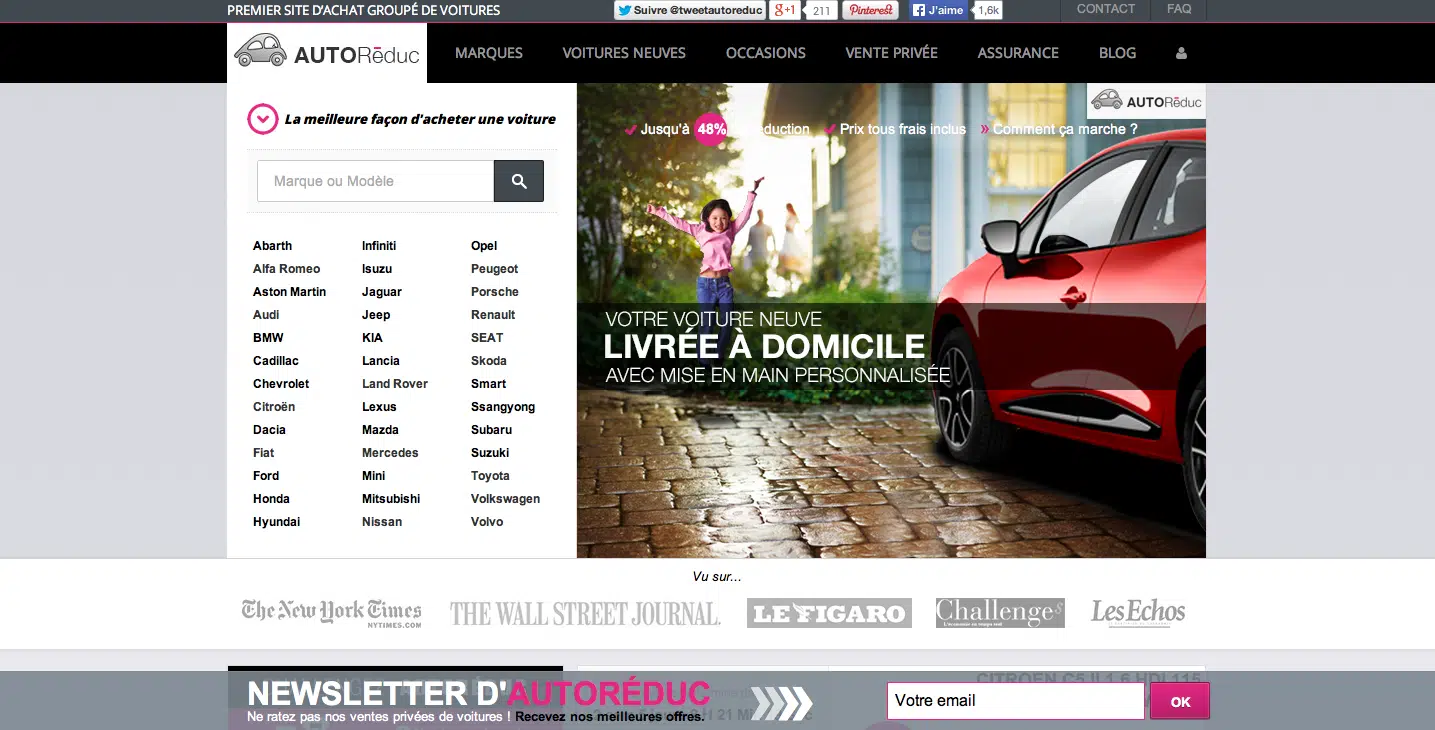The width and height of the screenshot is (1435, 730).
Task: Select the Aston Martin brand
Action: 289,292
